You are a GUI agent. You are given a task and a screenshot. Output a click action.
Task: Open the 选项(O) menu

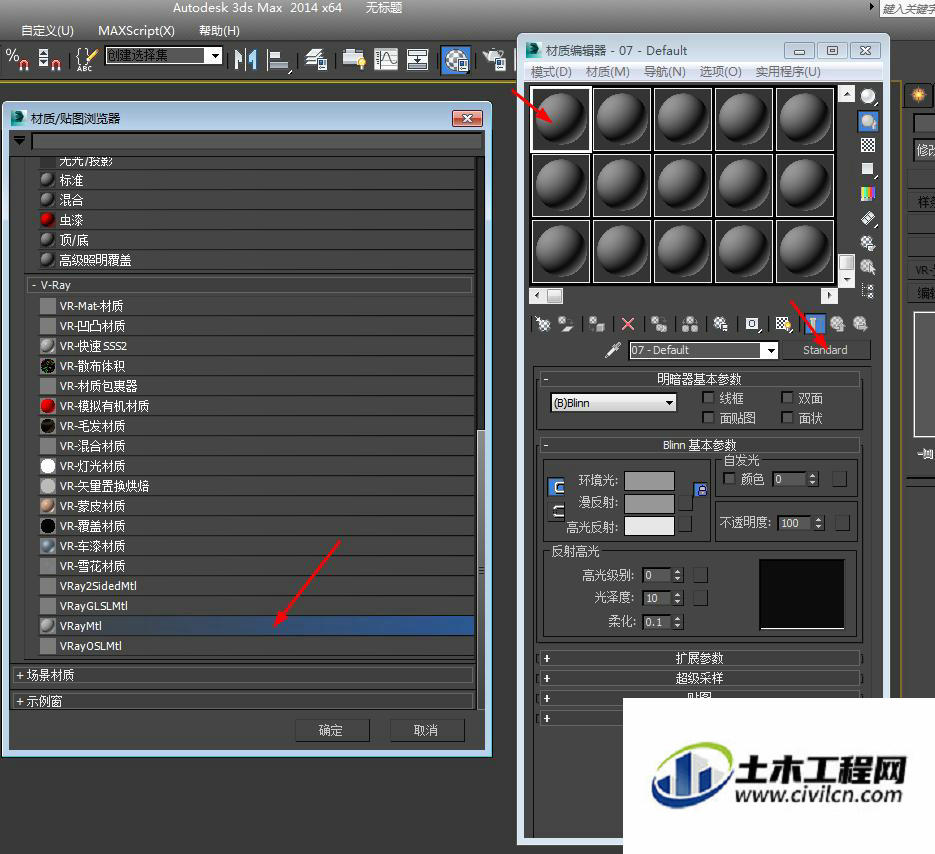720,72
